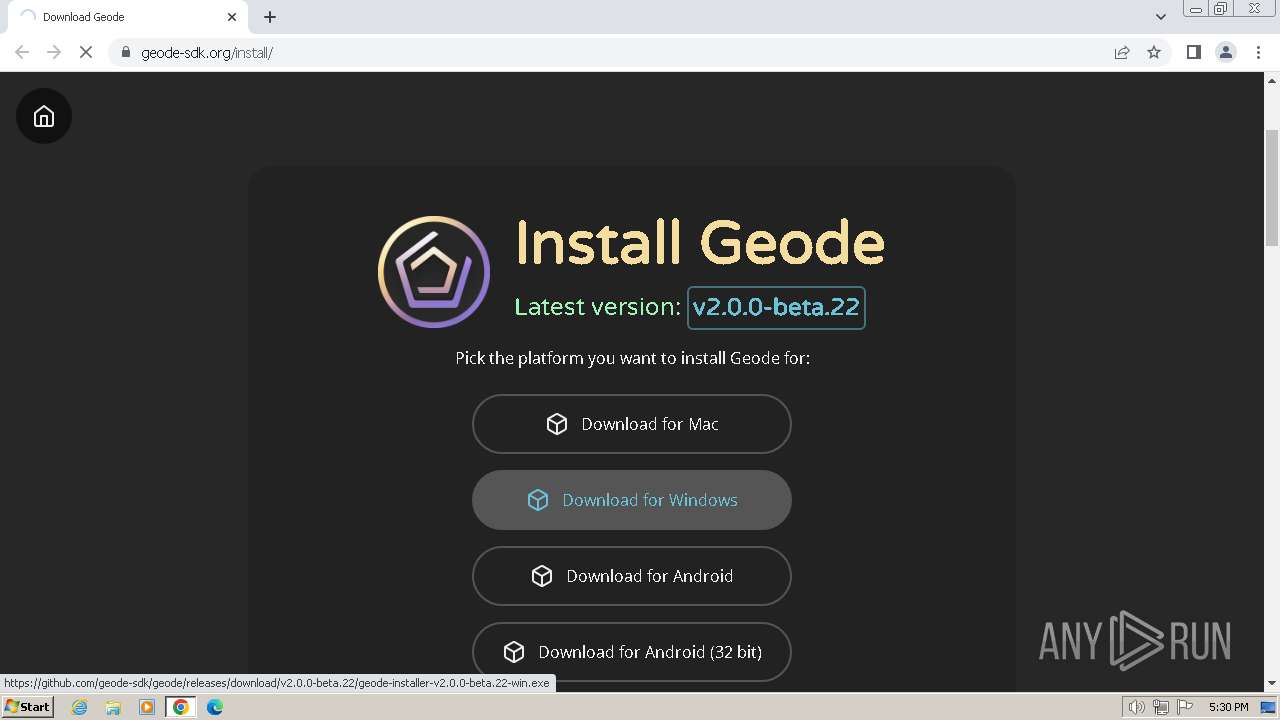Click the cube icon beside Download for Mac
1280x720 pixels.
coord(557,424)
